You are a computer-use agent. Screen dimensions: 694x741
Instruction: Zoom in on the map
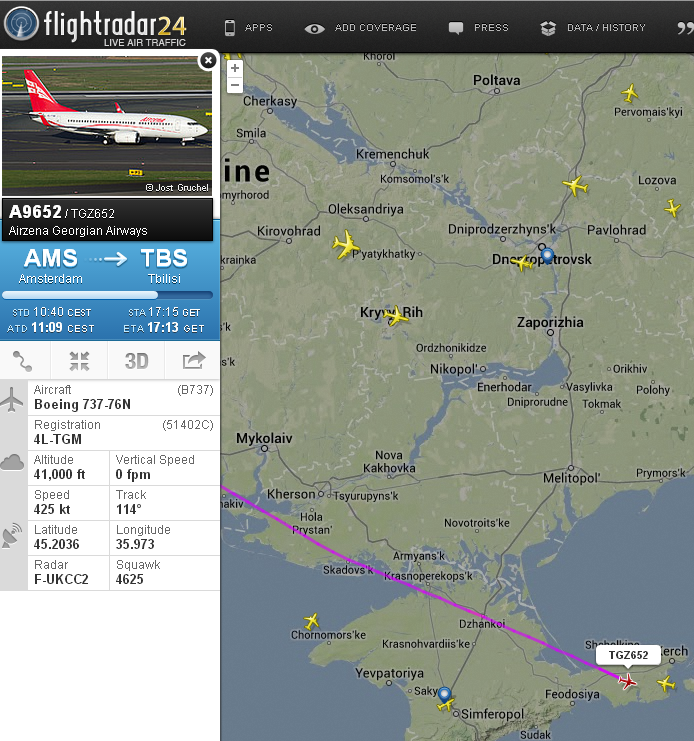[235, 68]
